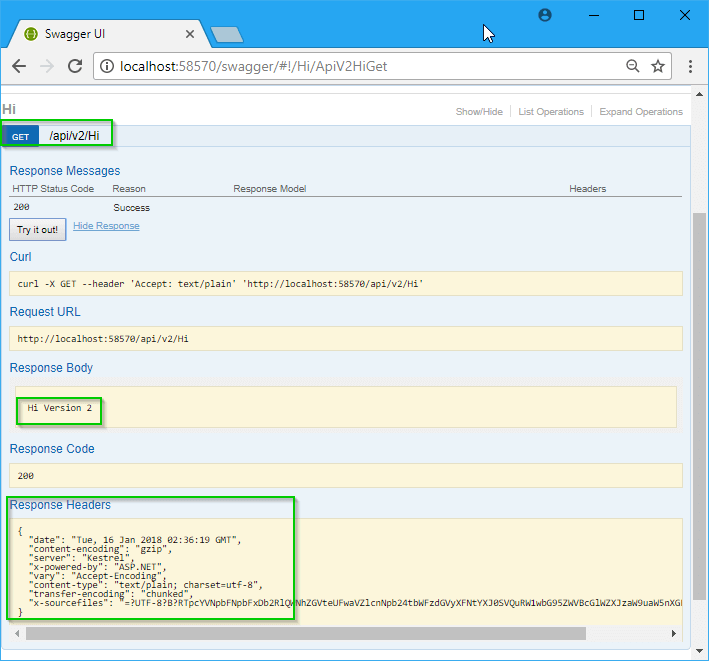The height and width of the screenshot is (661, 709).
Task: Click the Hide Response link
Action: (106, 226)
